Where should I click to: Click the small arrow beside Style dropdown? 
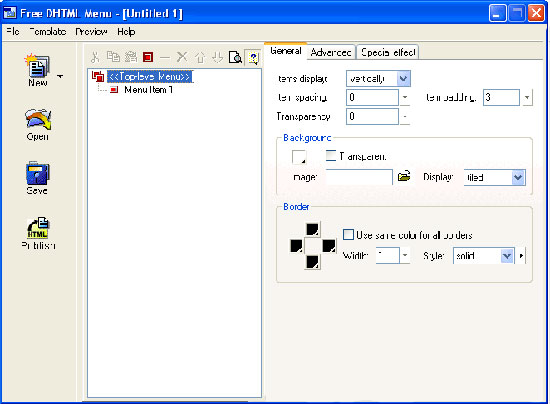coord(521,256)
